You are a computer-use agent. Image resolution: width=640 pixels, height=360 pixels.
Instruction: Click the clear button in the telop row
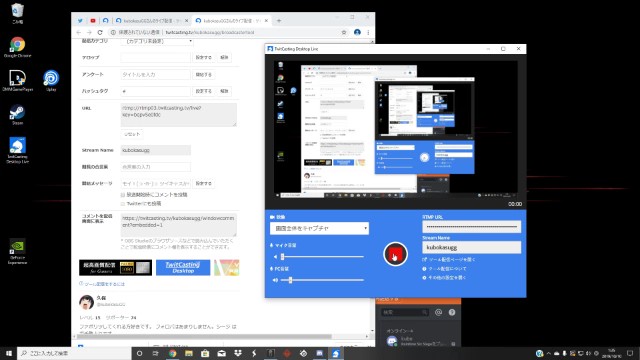(224, 58)
